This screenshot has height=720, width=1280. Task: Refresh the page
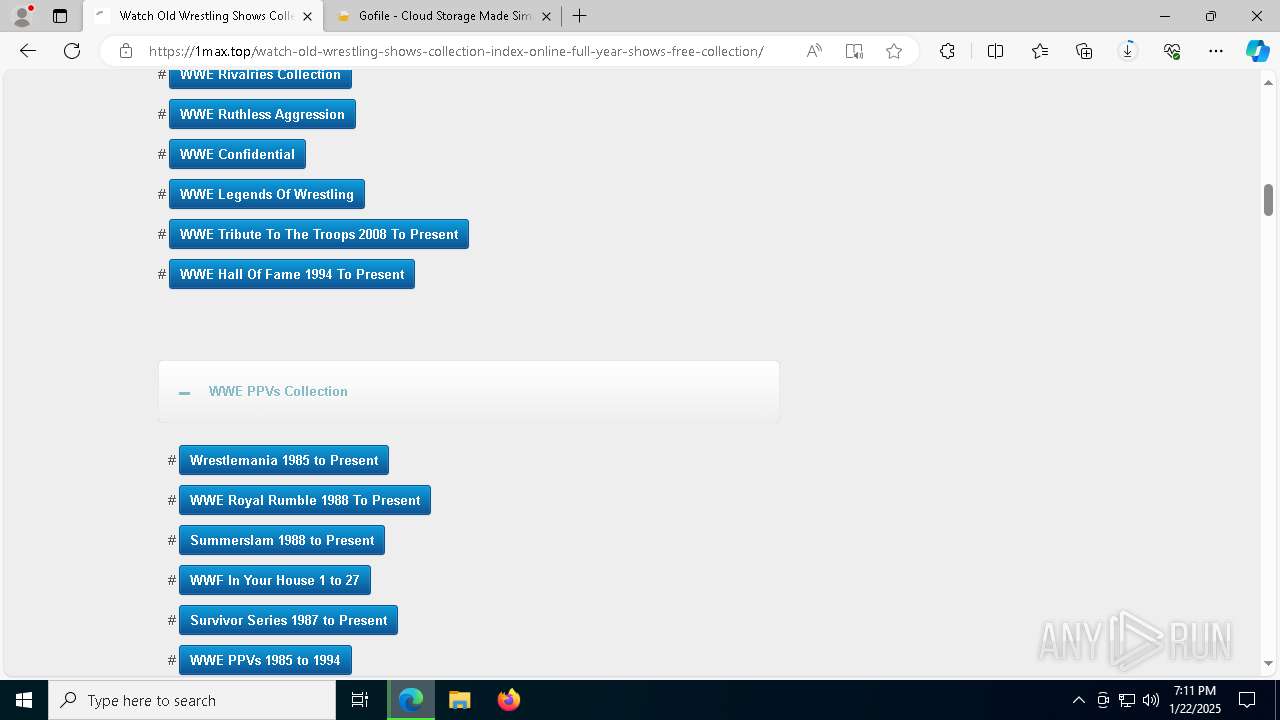click(72, 51)
